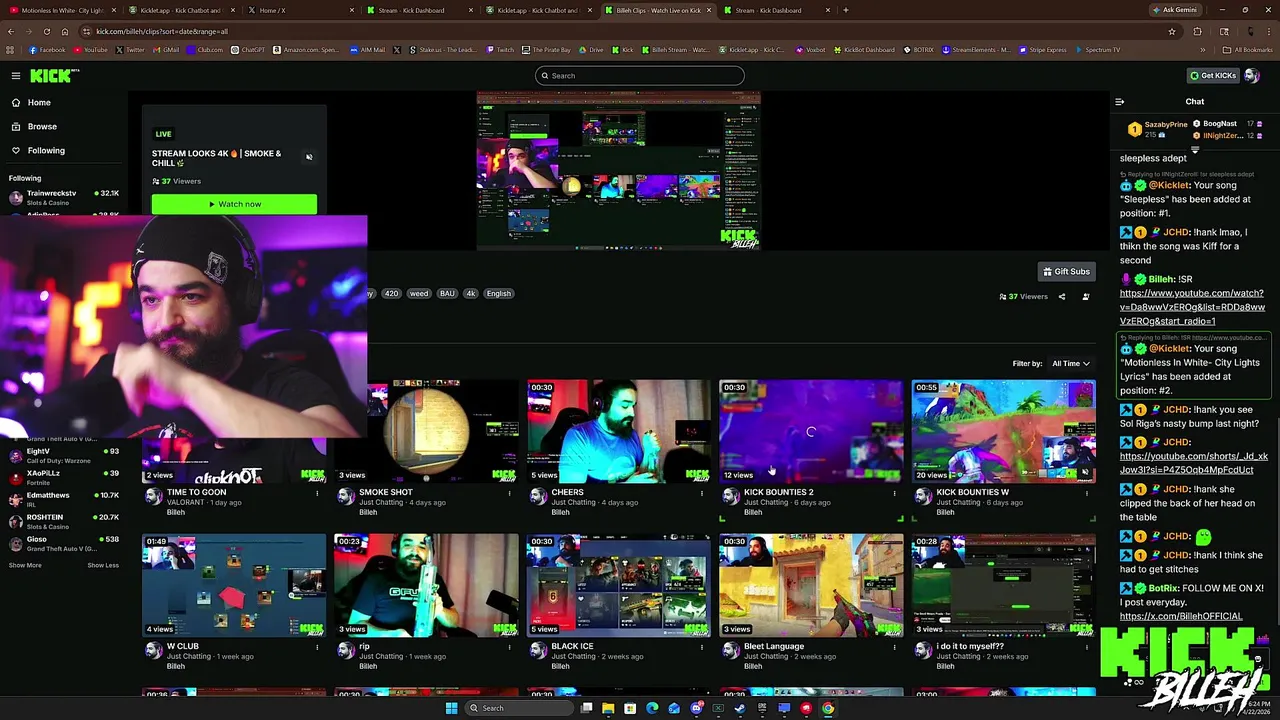
Task: Open options menu for Bleet Language clip
Action: [894, 646]
